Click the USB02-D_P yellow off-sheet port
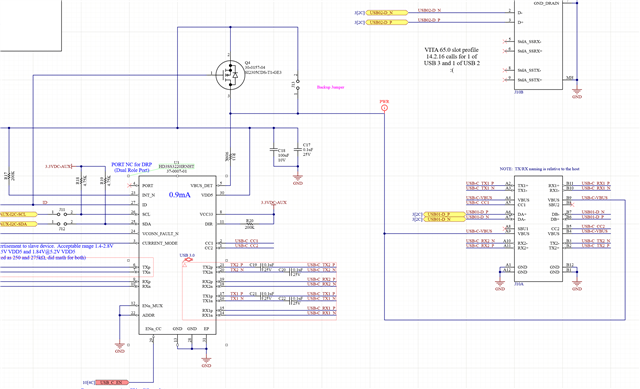Image resolution: width=640 pixels, height=389 pixels. (387, 22)
